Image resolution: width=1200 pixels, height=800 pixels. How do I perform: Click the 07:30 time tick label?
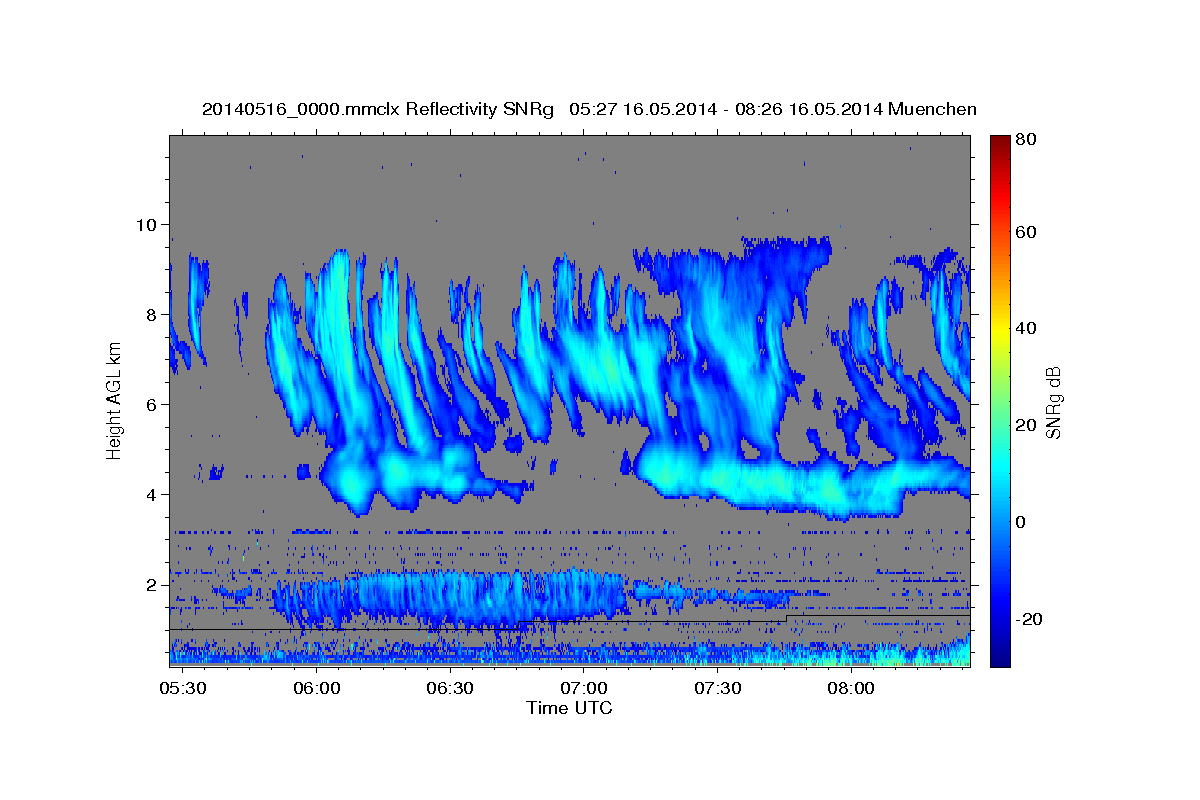[718, 689]
